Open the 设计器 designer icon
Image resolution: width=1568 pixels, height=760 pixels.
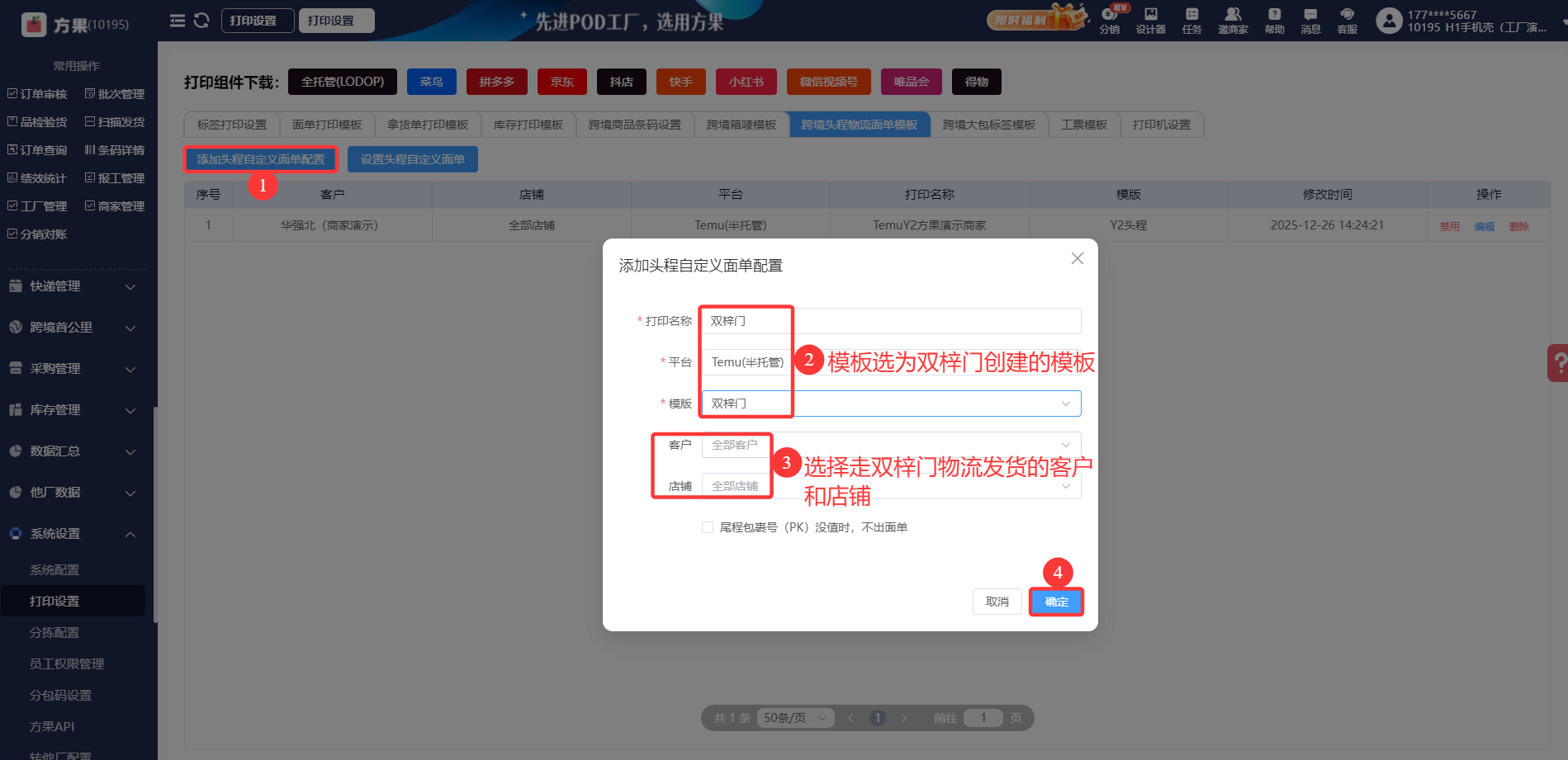[1150, 21]
